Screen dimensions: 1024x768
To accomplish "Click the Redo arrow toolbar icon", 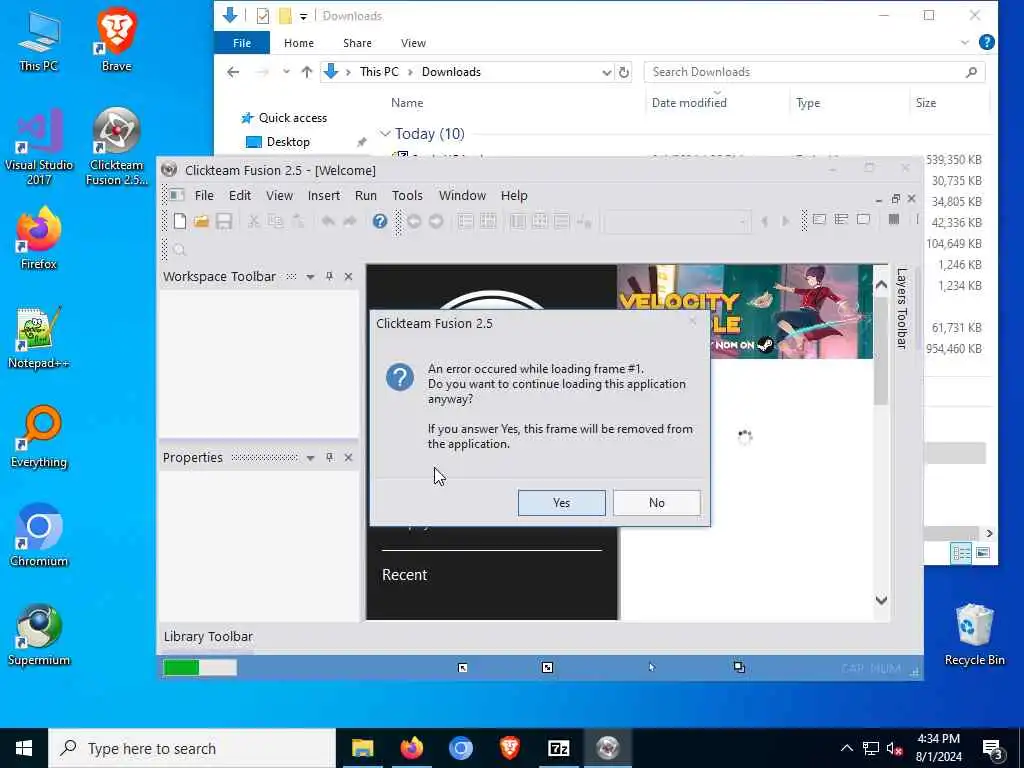I will click(x=350, y=221).
